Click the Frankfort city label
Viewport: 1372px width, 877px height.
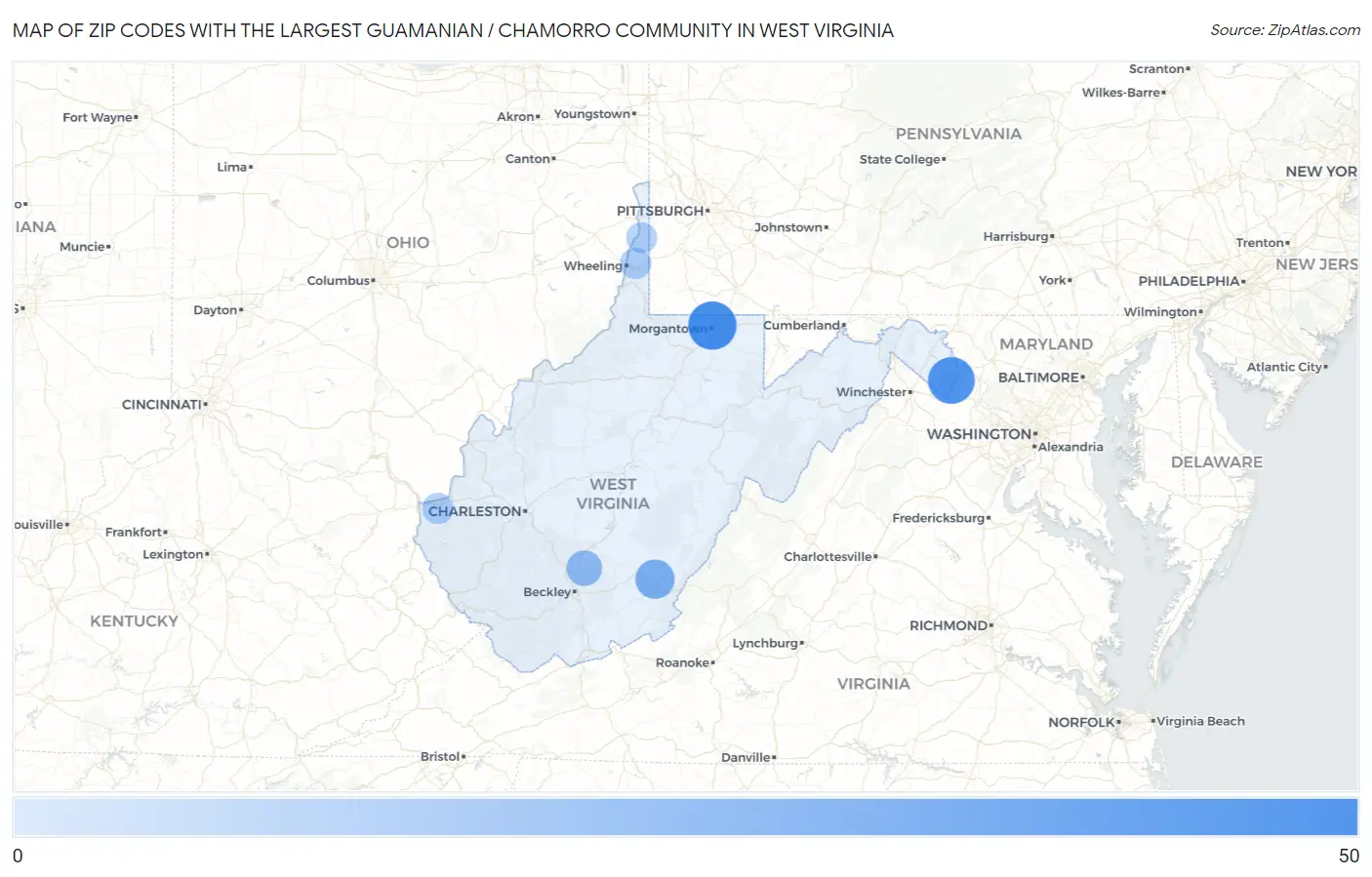pos(134,533)
